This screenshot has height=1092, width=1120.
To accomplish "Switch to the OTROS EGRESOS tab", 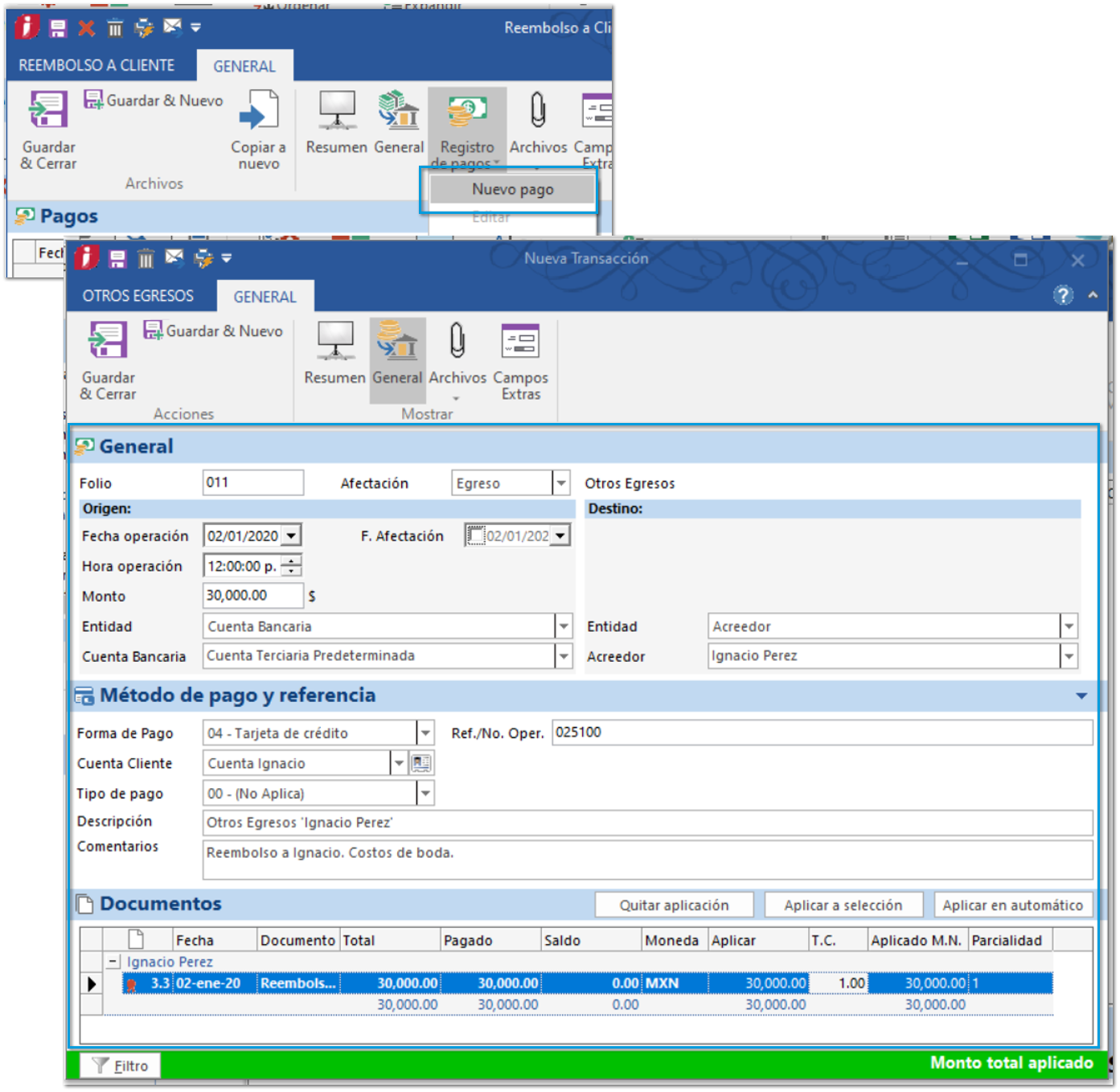I will [x=138, y=296].
